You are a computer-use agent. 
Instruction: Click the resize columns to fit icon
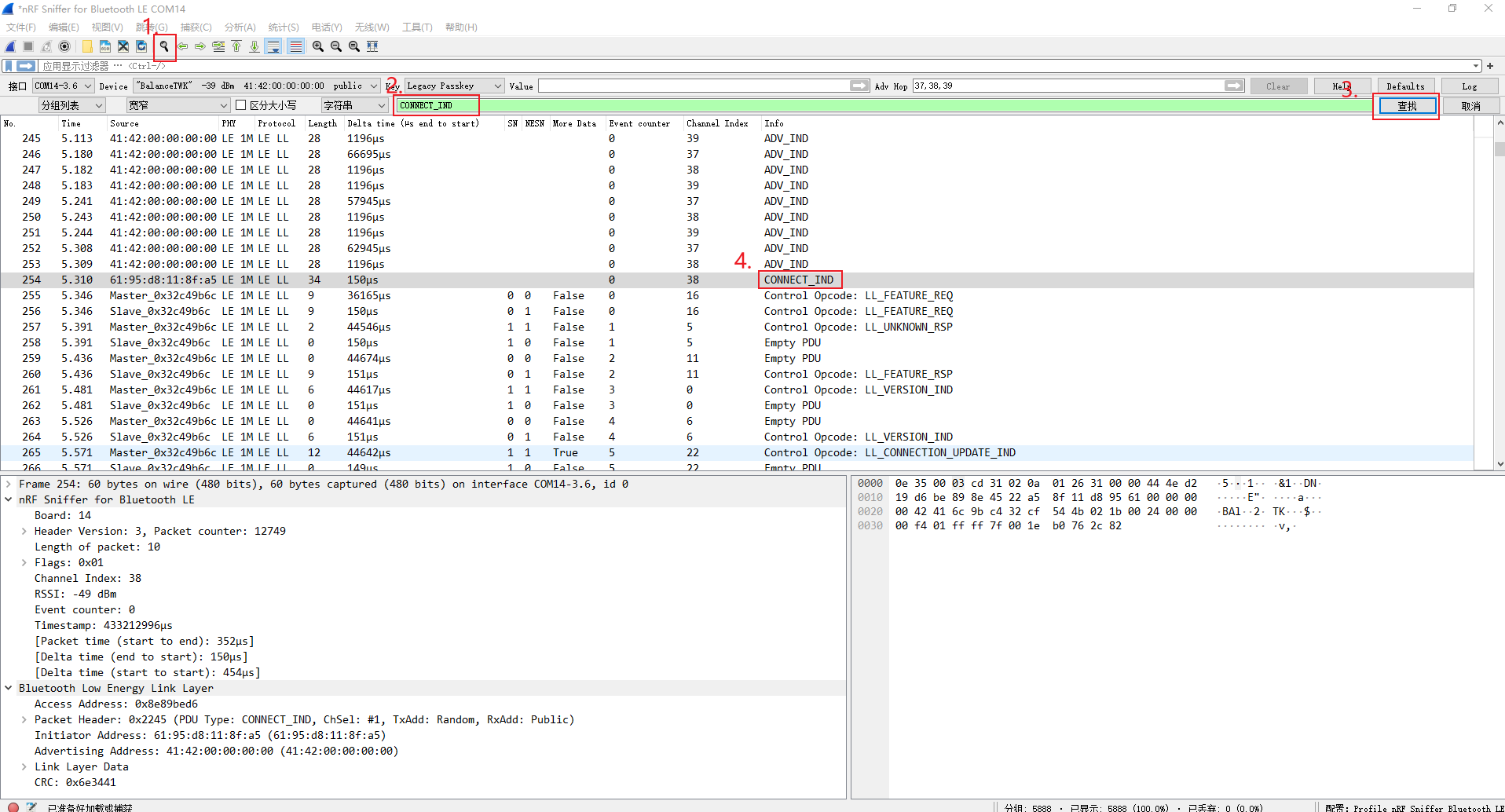coord(372,46)
